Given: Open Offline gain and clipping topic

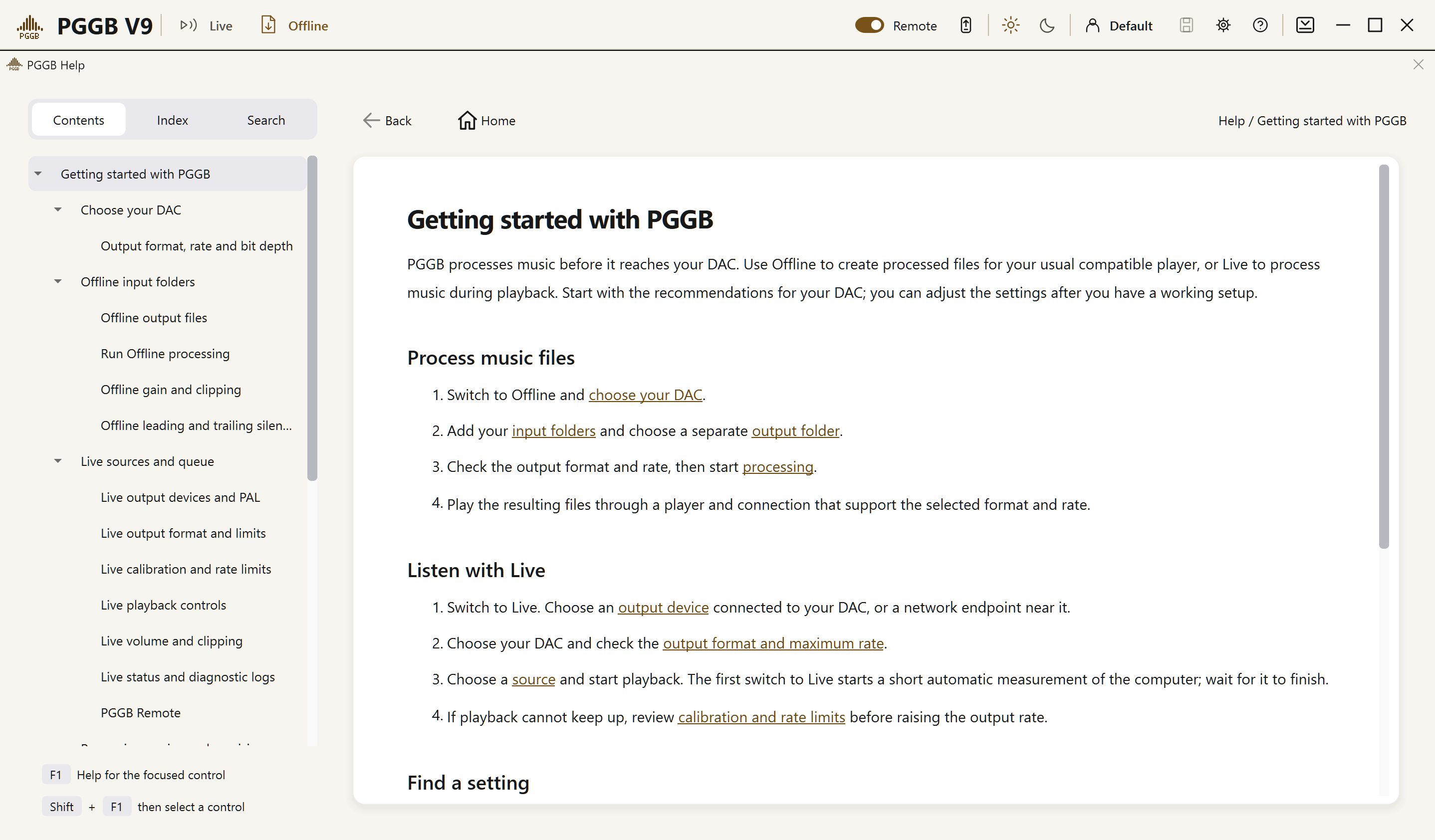Looking at the screenshot, I should click(x=171, y=389).
